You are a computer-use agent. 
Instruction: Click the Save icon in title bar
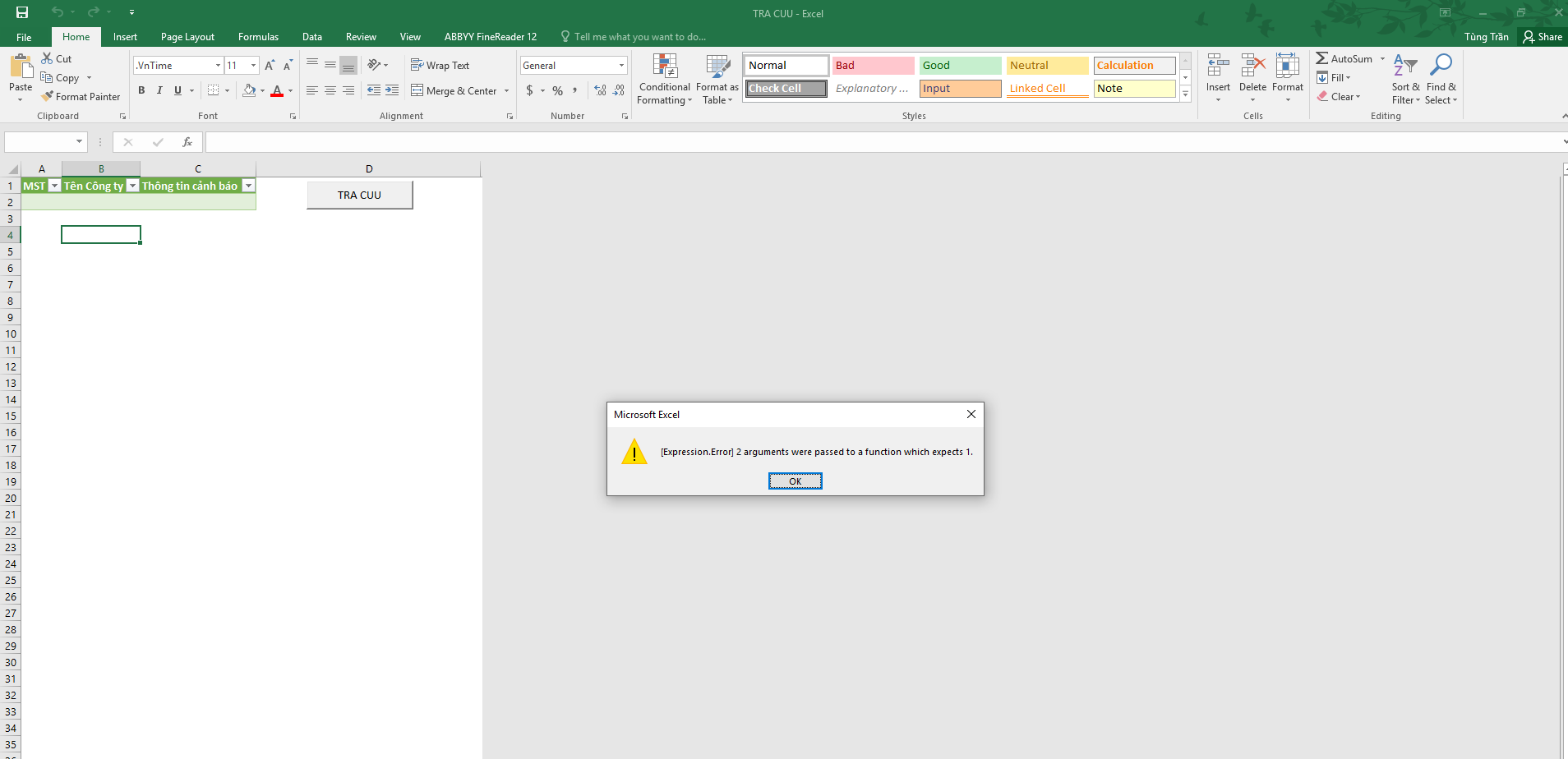point(22,12)
